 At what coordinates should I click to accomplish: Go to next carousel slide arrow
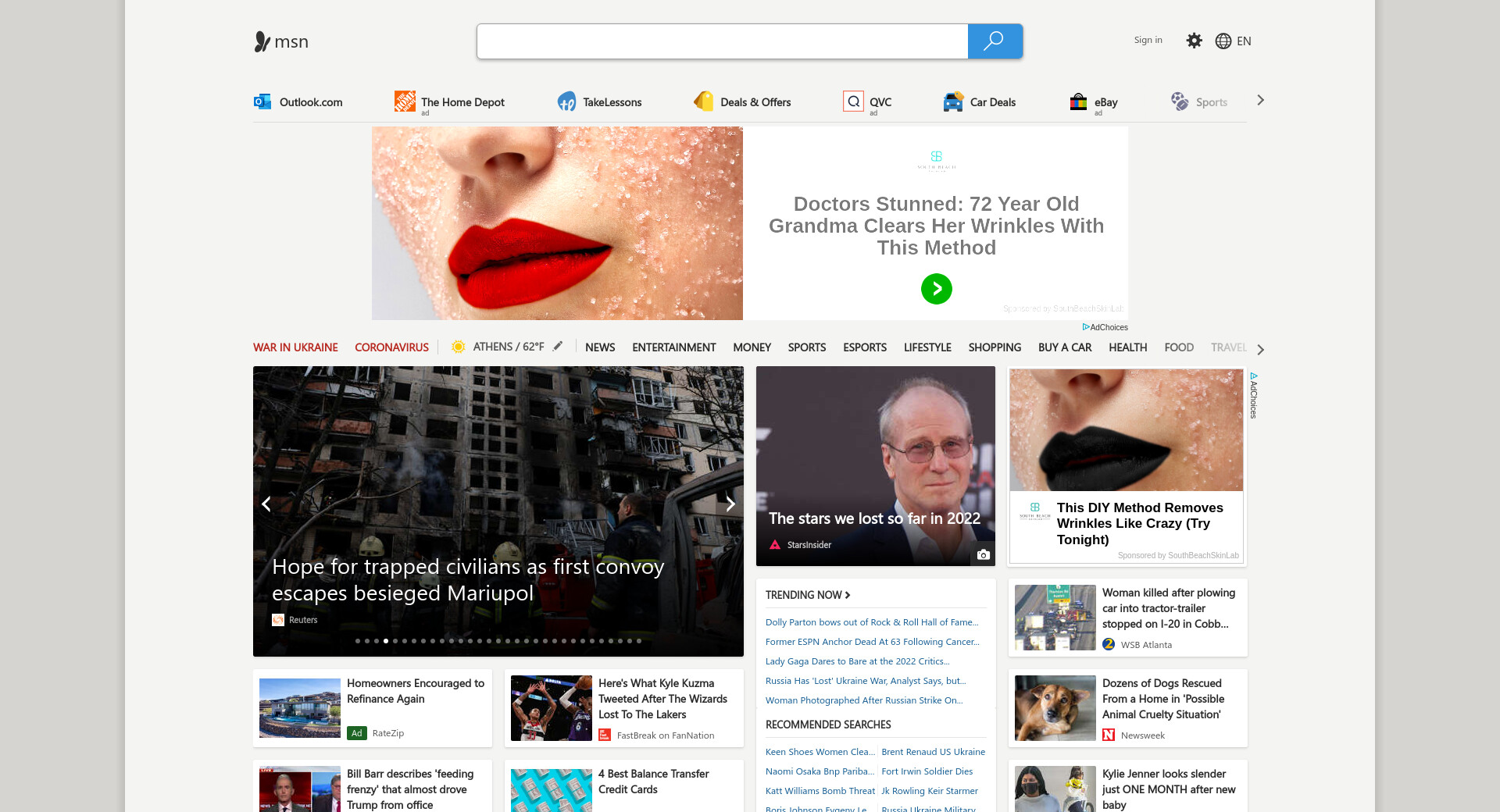click(x=730, y=504)
